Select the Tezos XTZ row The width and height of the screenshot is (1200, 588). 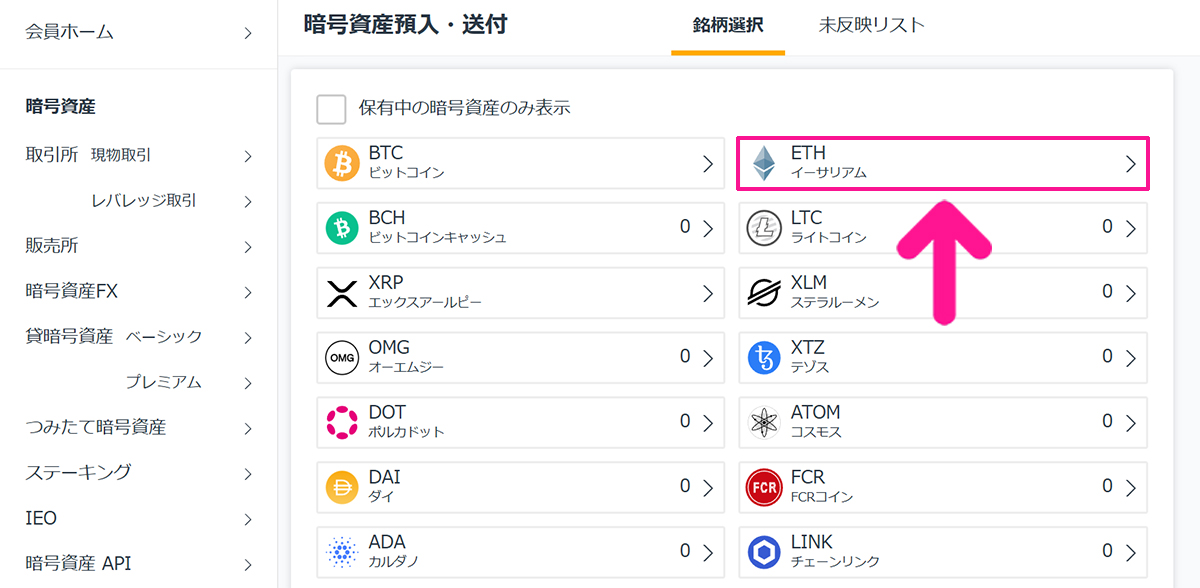pyautogui.click(x=943, y=358)
